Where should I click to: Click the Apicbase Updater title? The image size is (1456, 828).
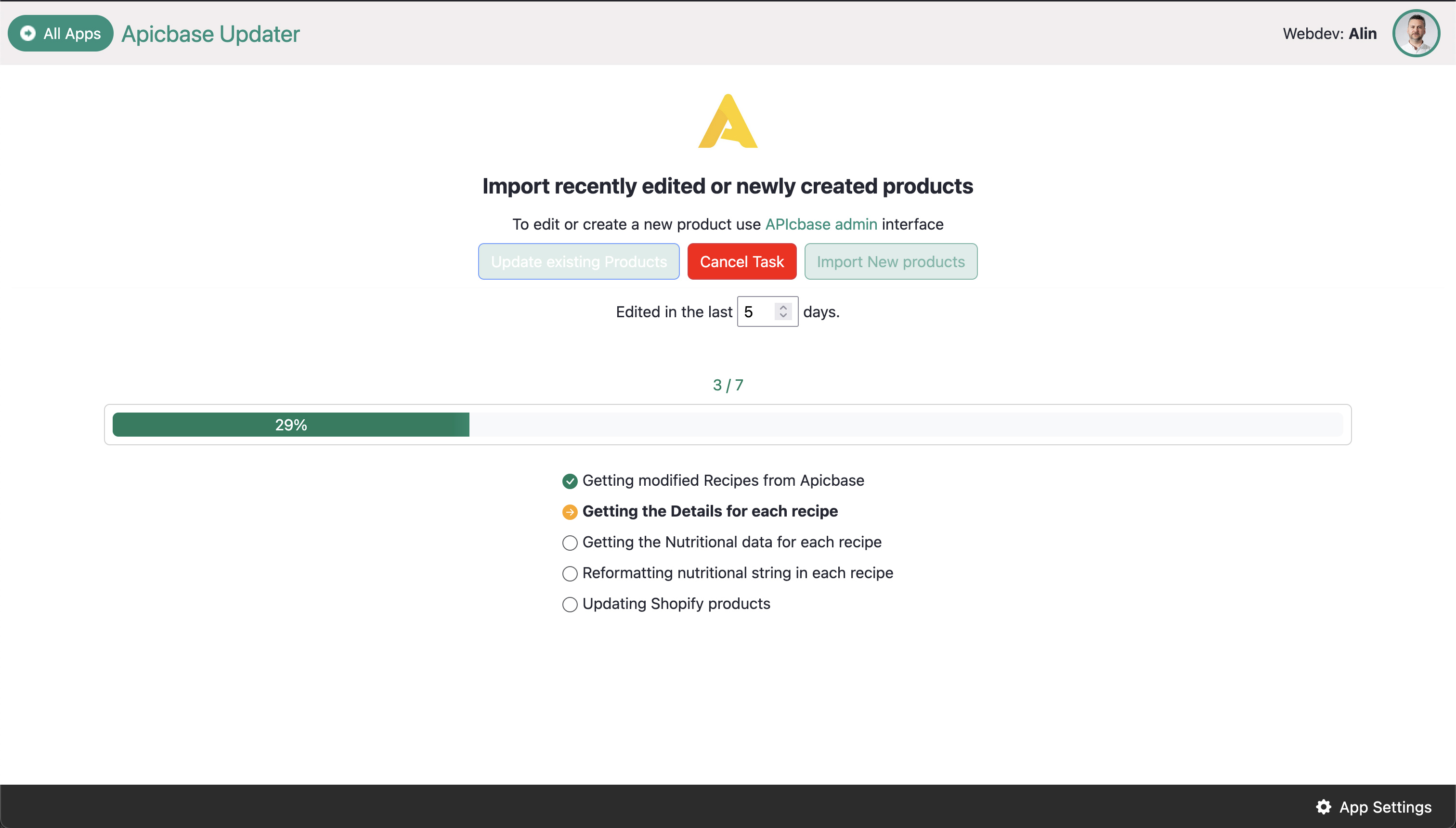click(x=210, y=34)
